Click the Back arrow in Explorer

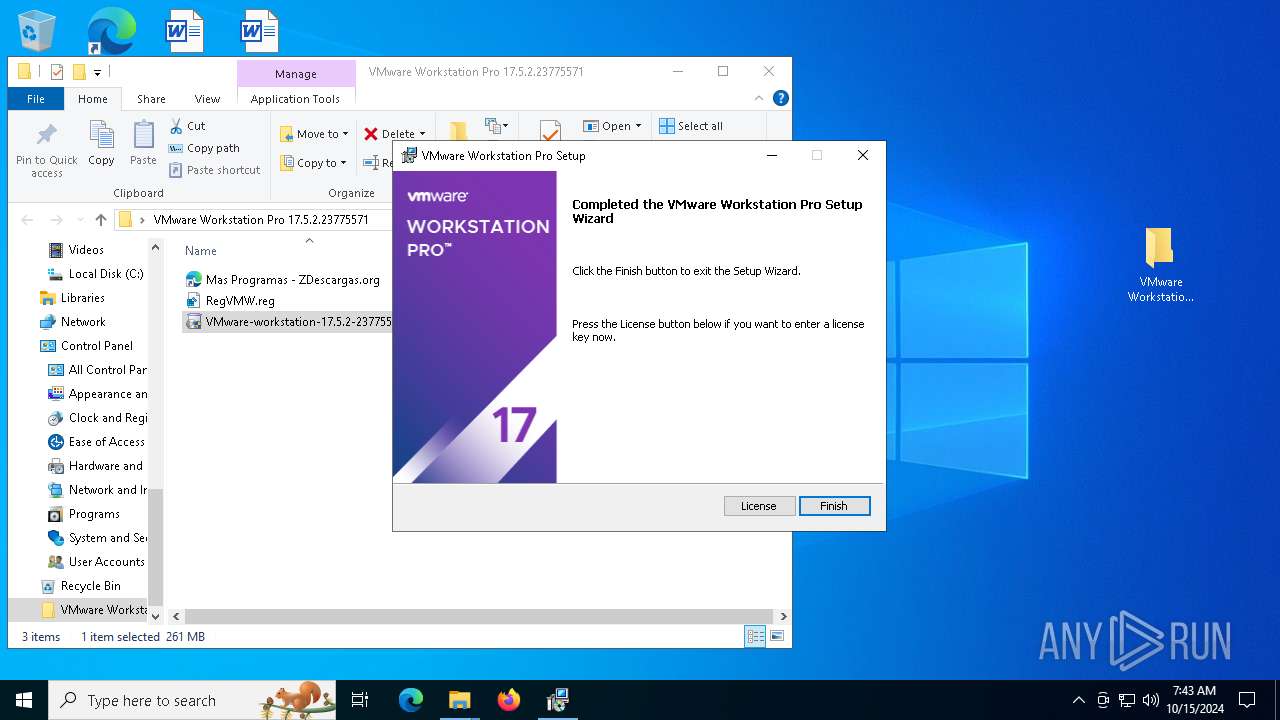[x=27, y=220]
